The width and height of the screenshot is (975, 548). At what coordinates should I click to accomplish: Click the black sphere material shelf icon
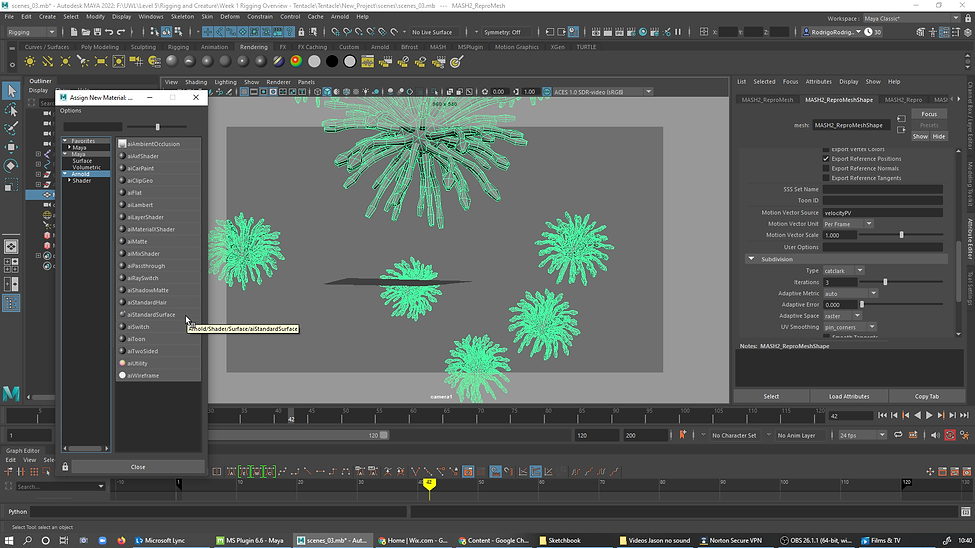(x=332, y=61)
